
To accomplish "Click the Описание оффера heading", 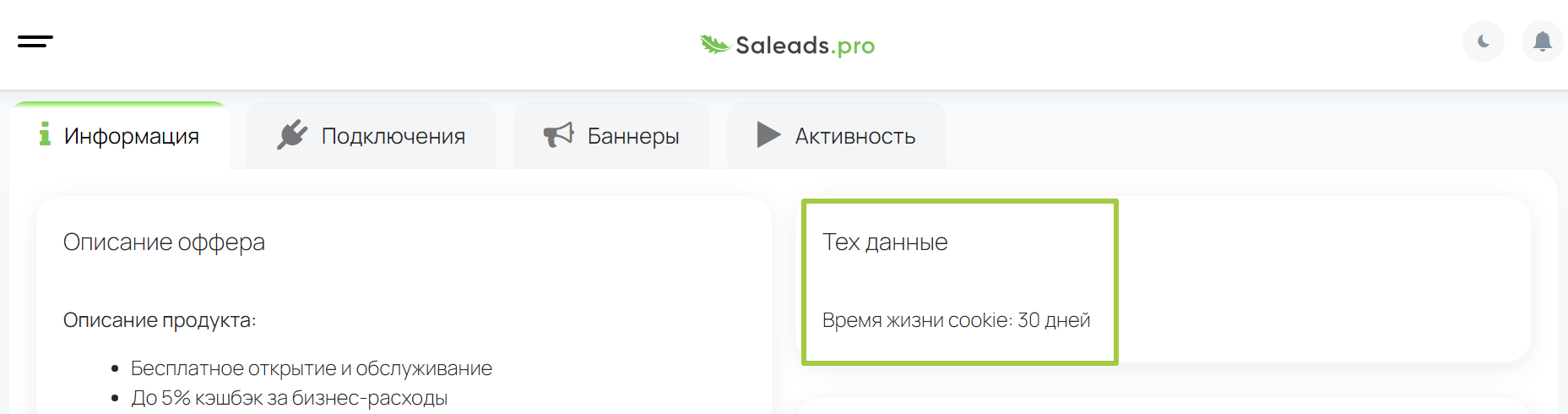I will 164,243.
